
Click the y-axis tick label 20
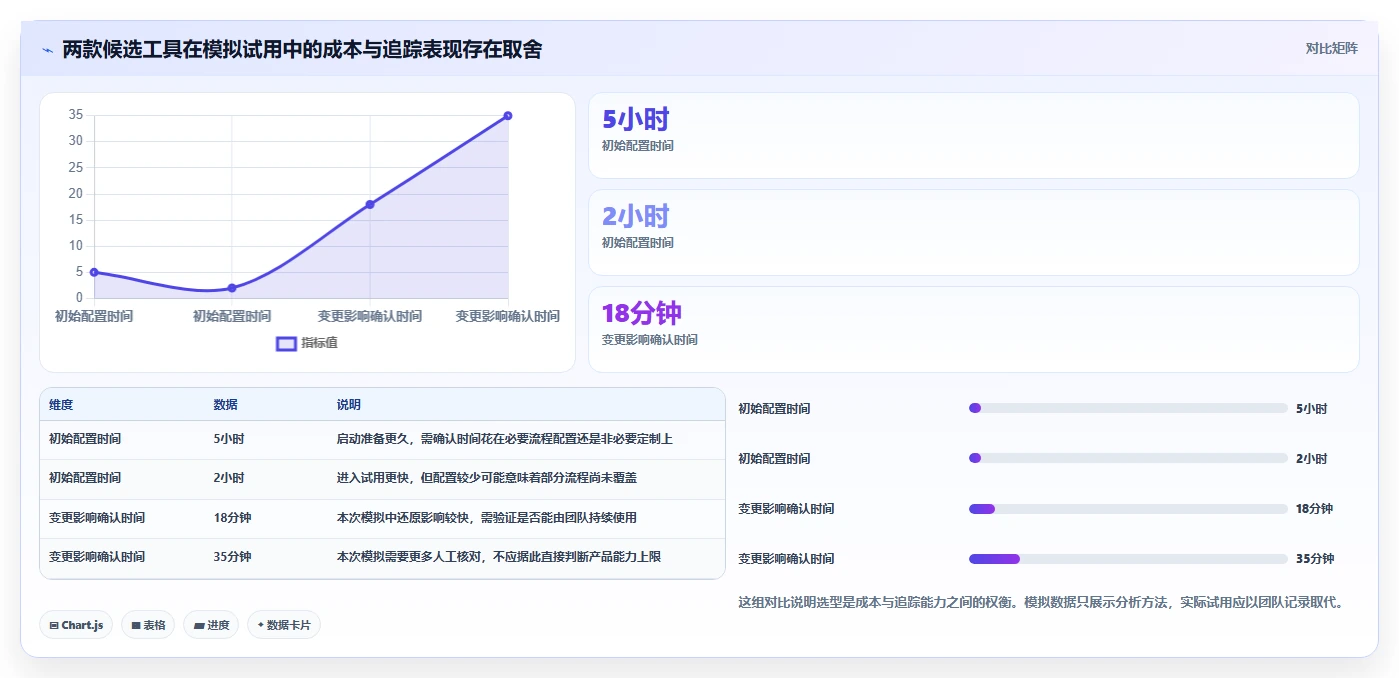pyautogui.click(x=76, y=193)
